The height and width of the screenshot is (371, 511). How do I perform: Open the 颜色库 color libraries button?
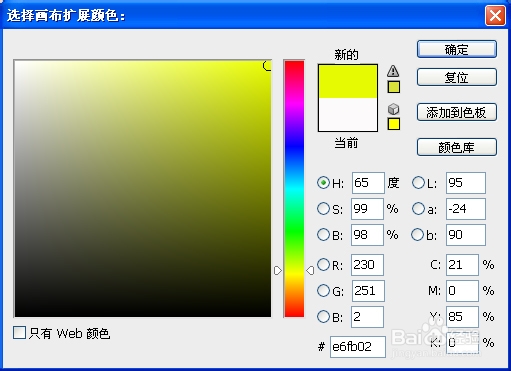[457, 147]
